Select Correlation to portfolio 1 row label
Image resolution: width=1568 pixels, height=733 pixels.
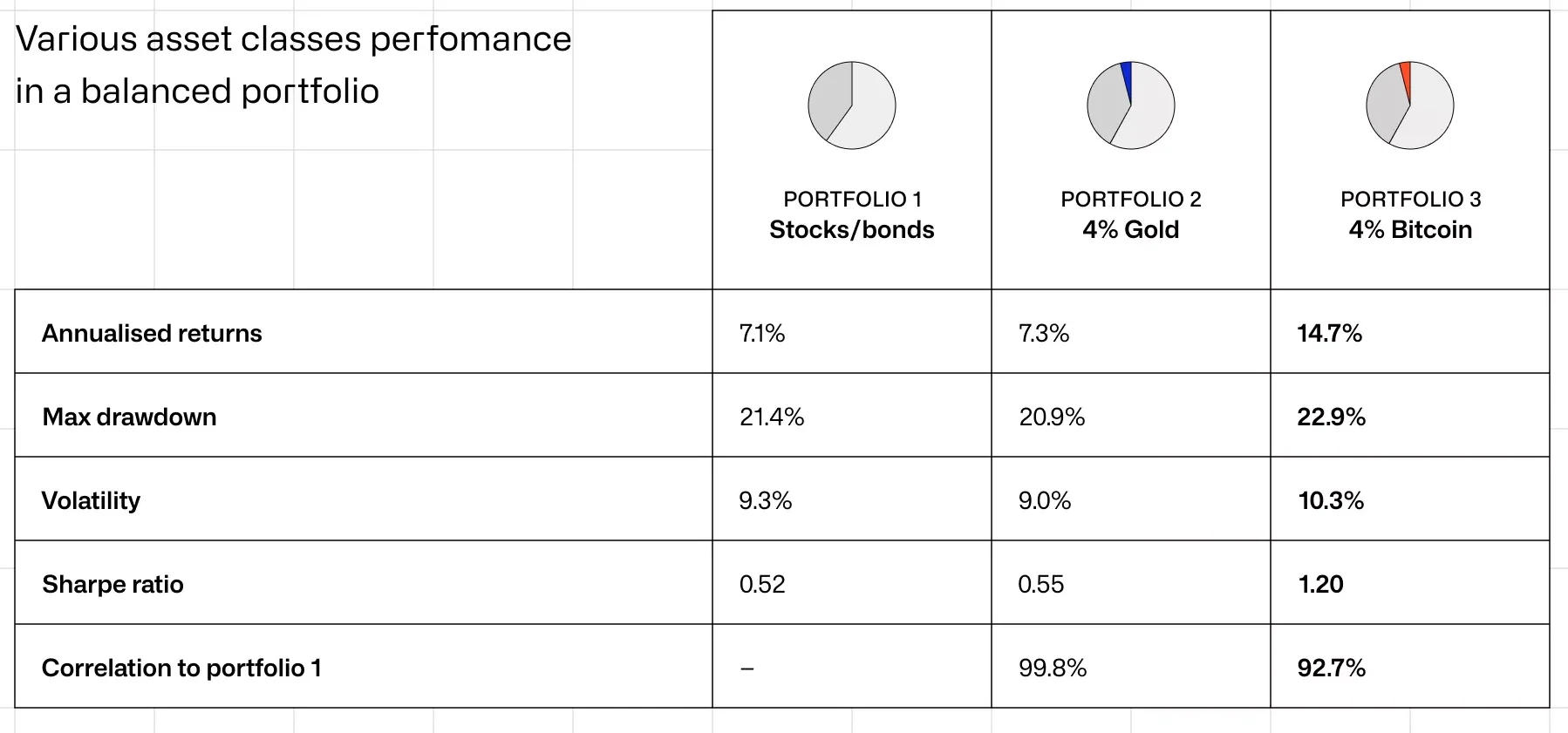(181, 668)
